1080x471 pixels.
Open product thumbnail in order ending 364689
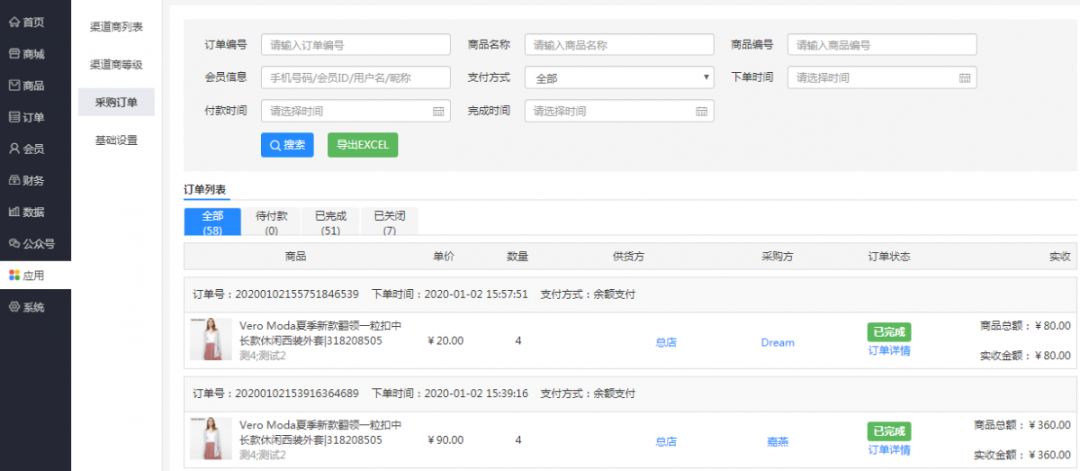click(211, 439)
